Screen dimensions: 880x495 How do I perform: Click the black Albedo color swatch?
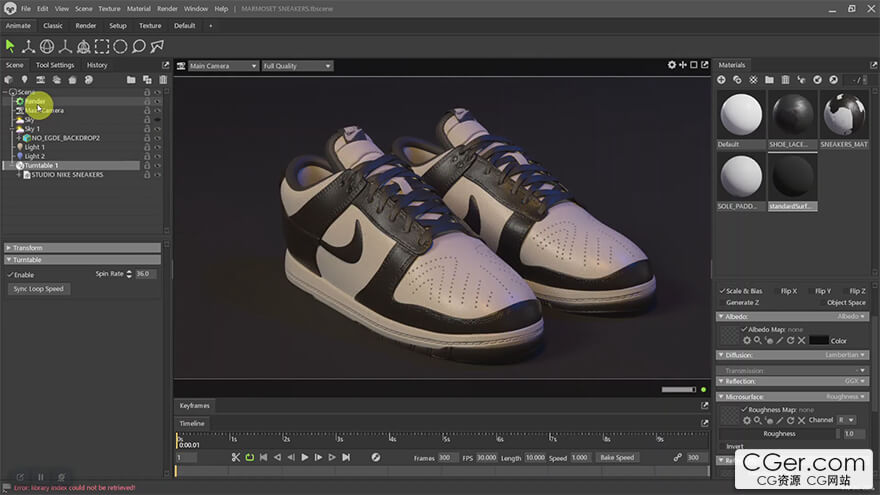pos(818,340)
